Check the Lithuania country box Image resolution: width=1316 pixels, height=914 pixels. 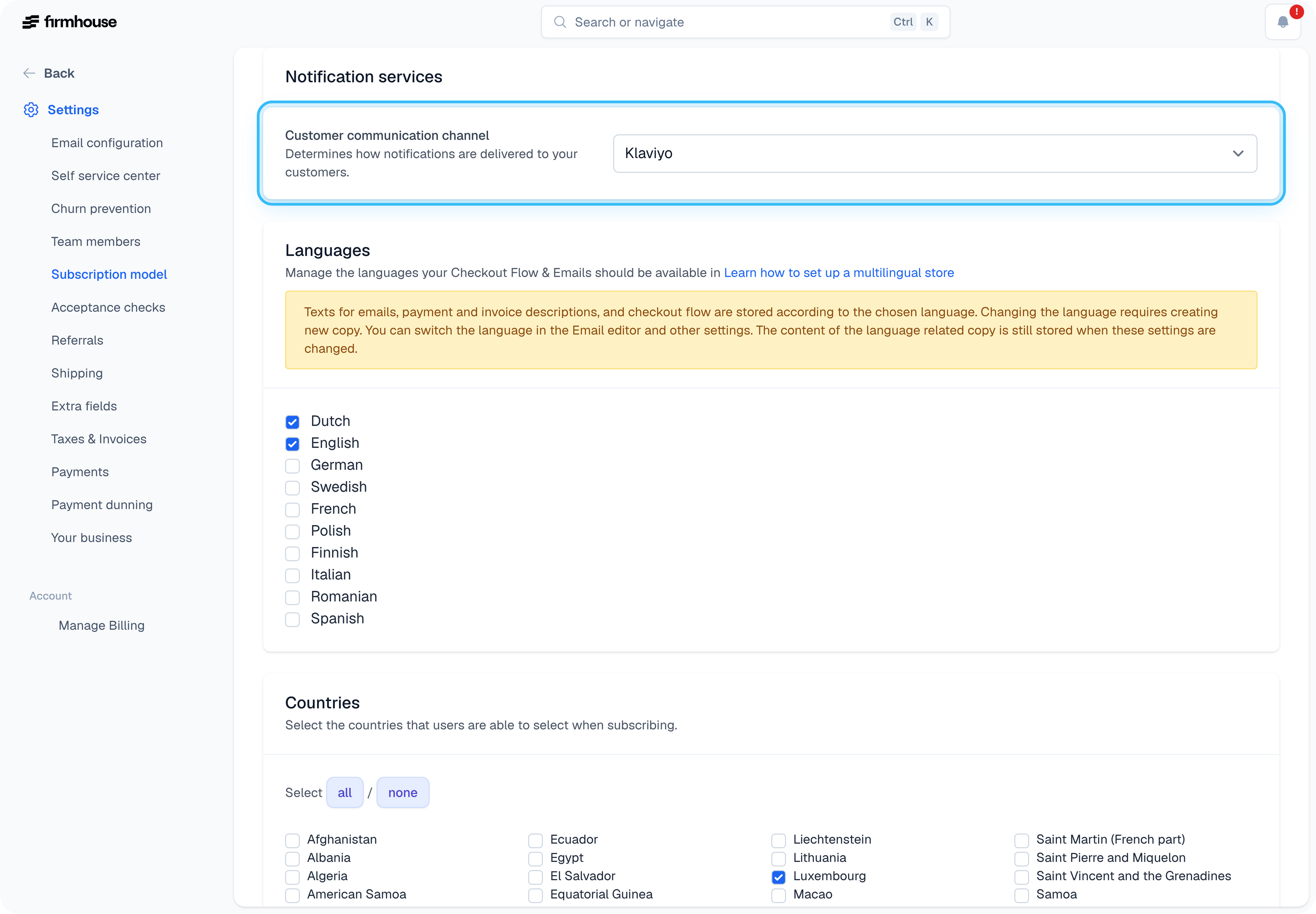point(779,858)
